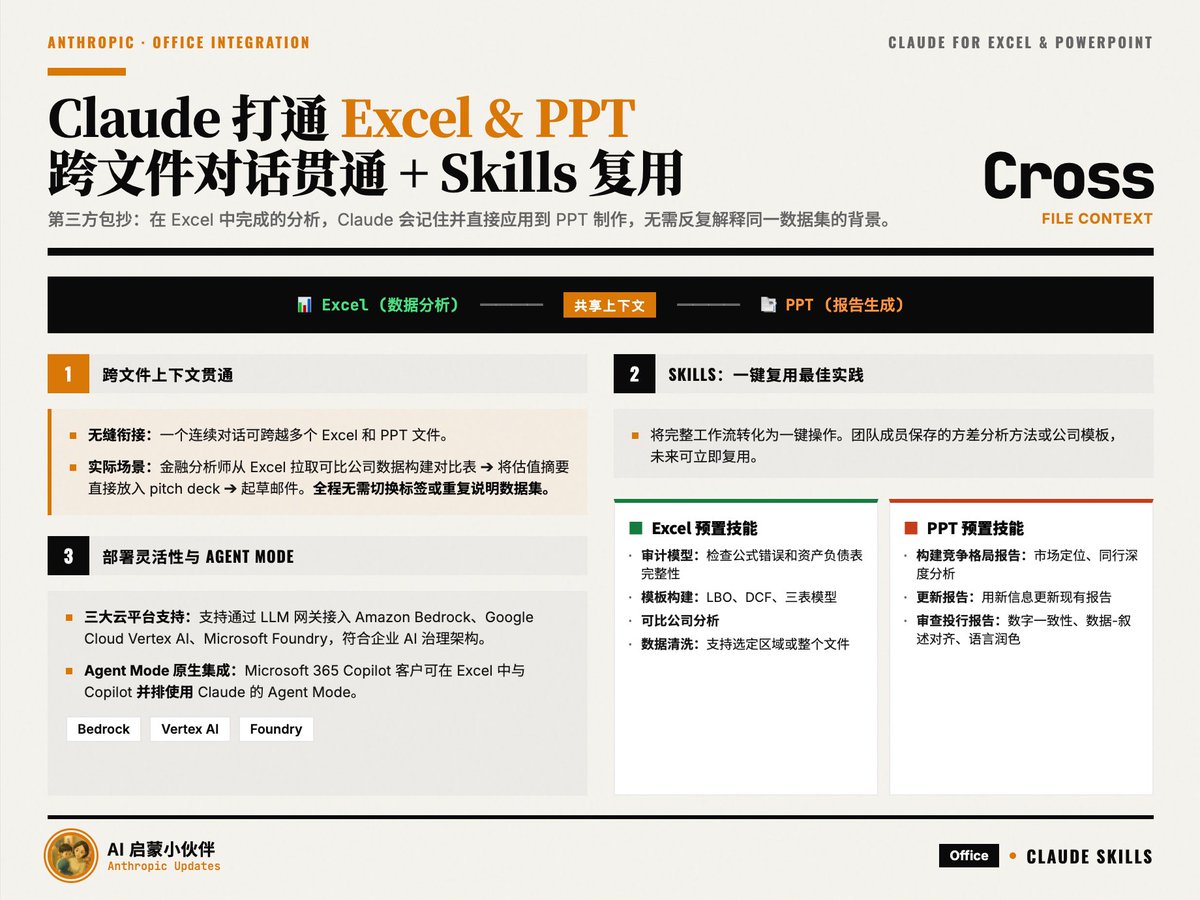Open the ANTHROPIC · OFFICE INTEGRATION menu
The image size is (1200, 900).
[178, 42]
